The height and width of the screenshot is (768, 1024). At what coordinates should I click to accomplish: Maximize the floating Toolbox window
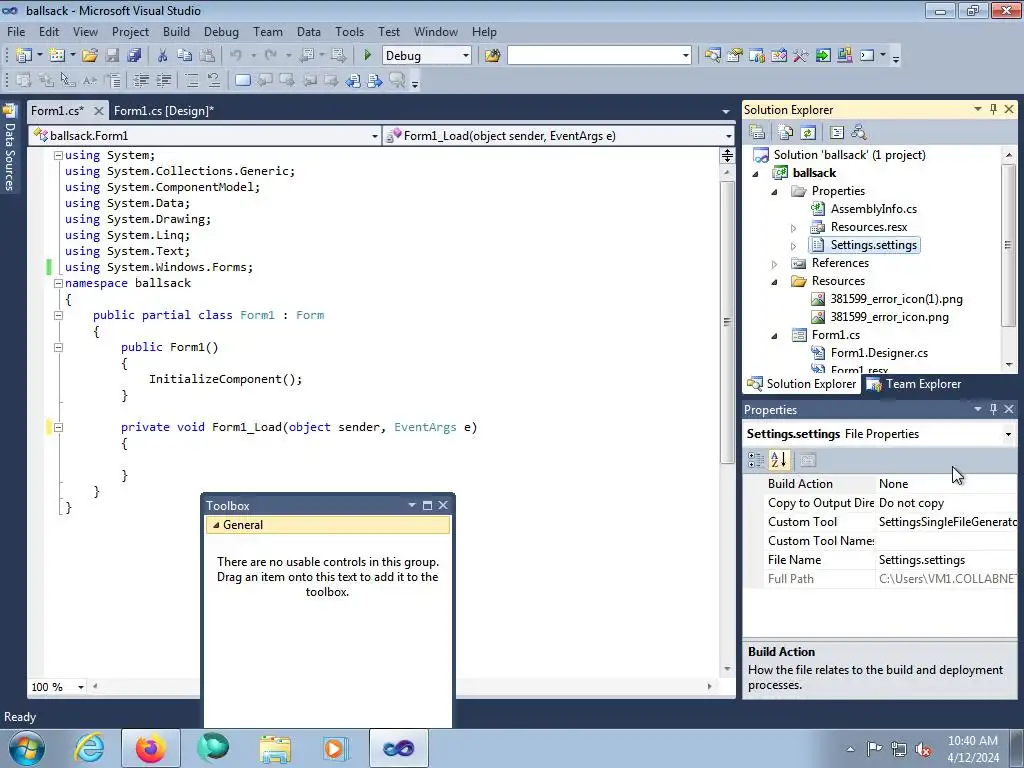[x=427, y=505]
